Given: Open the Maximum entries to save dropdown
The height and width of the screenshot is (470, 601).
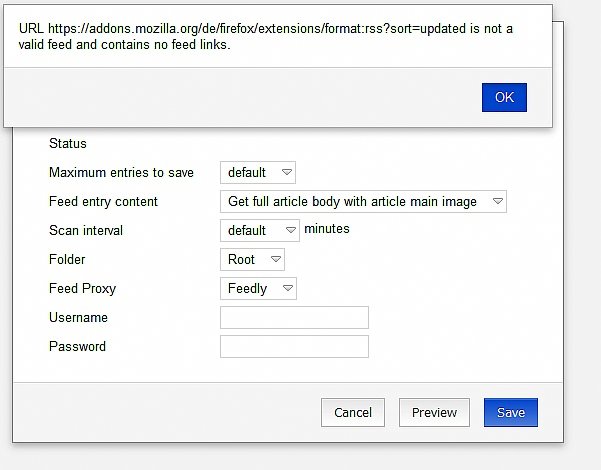Looking at the screenshot, I should (x=258, y=173).
